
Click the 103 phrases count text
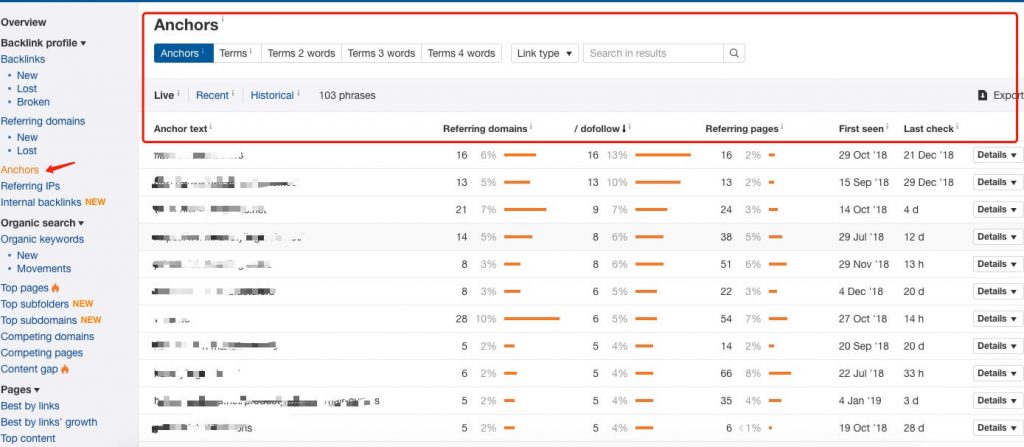pos(347,95)
